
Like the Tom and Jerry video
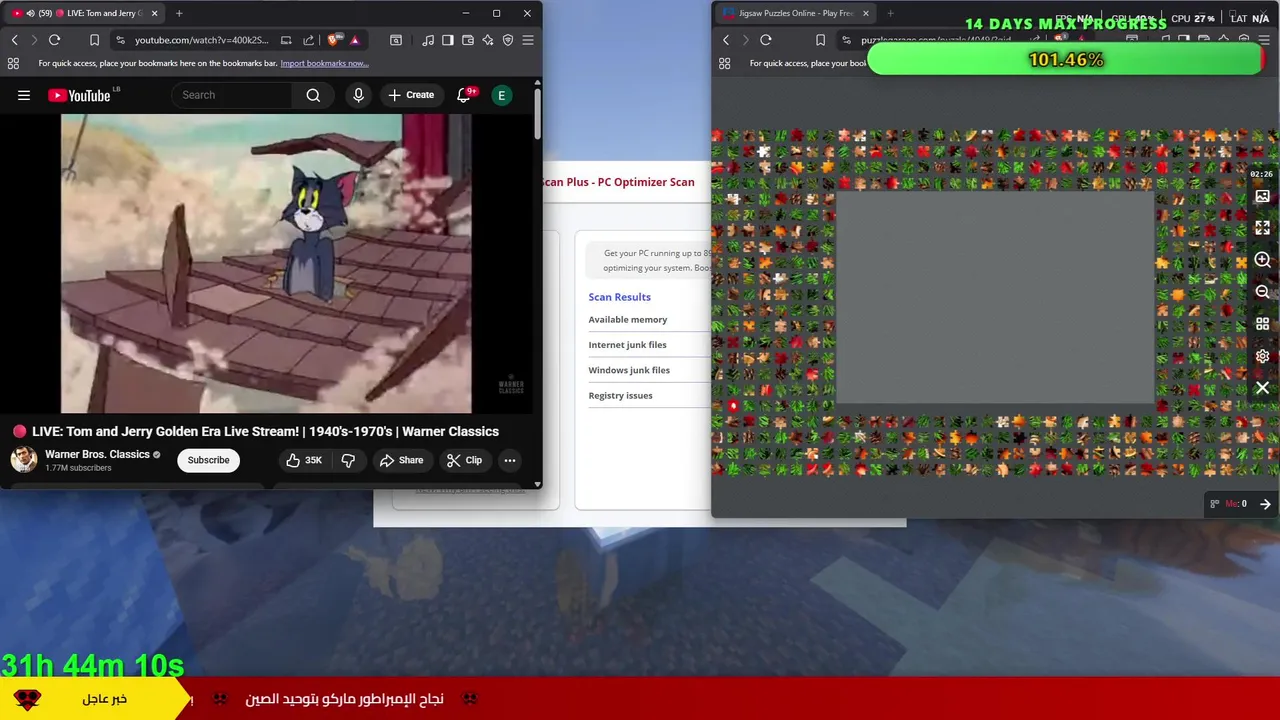[x=303, y=460]
